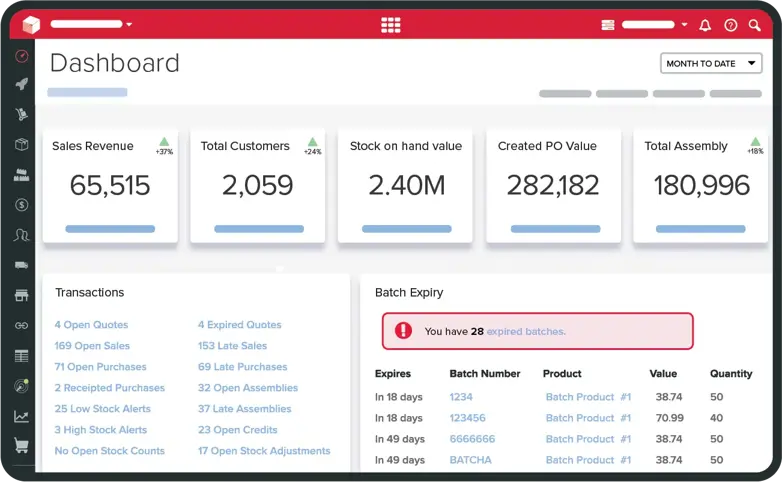Open the help question mark icon
The image size is (782, 482).
point(731,25)
